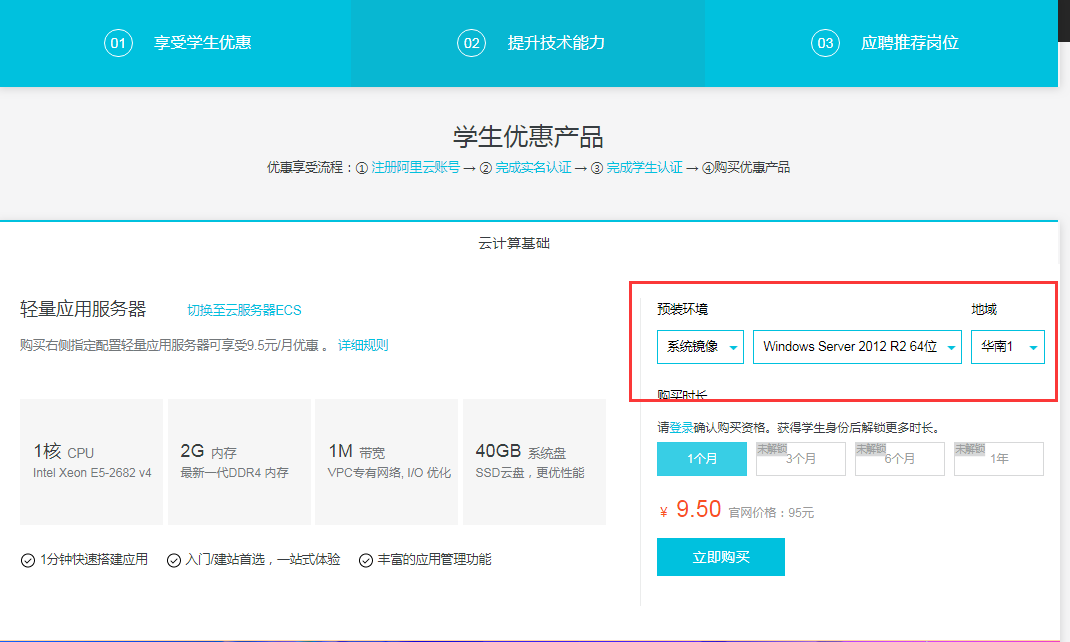Screen dimensions: 1070x642
Task: Click the 预装环境 label
Action: (682, 309)
